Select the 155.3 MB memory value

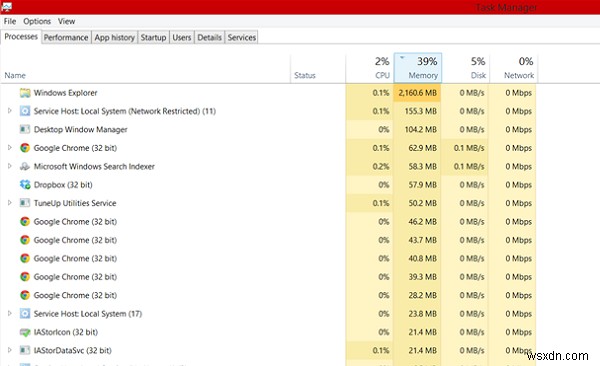pyautogui.click(x=421, y=111)
